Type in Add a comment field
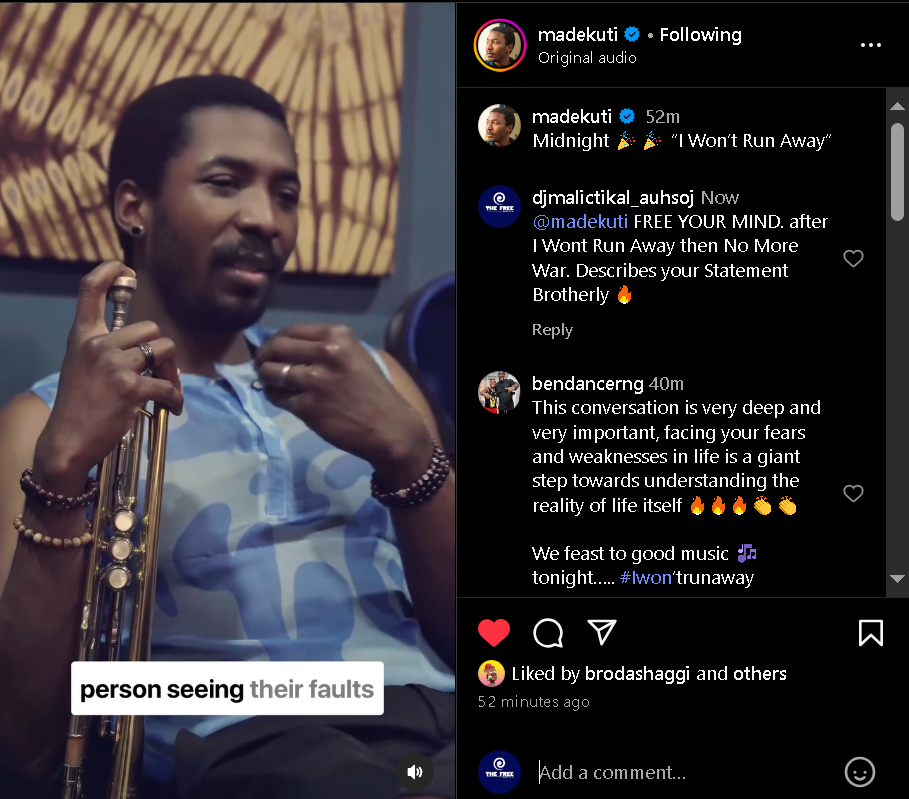The width and height of the screenshot is (909, 799). pyautogui.click(x=680, y=772)
